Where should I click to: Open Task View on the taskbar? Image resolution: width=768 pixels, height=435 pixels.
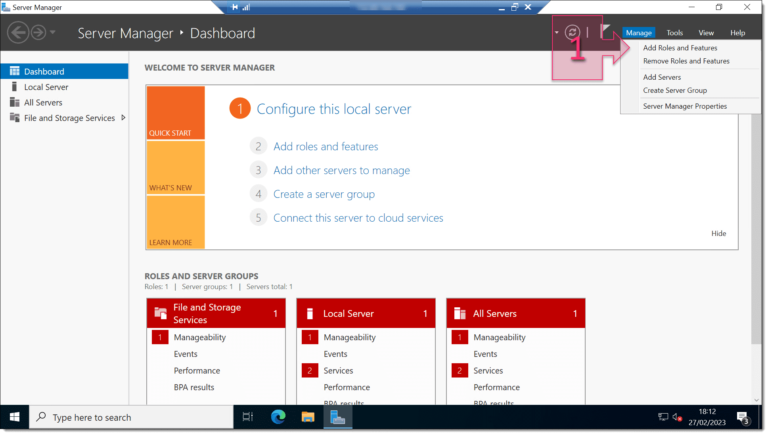click(248, 417)
